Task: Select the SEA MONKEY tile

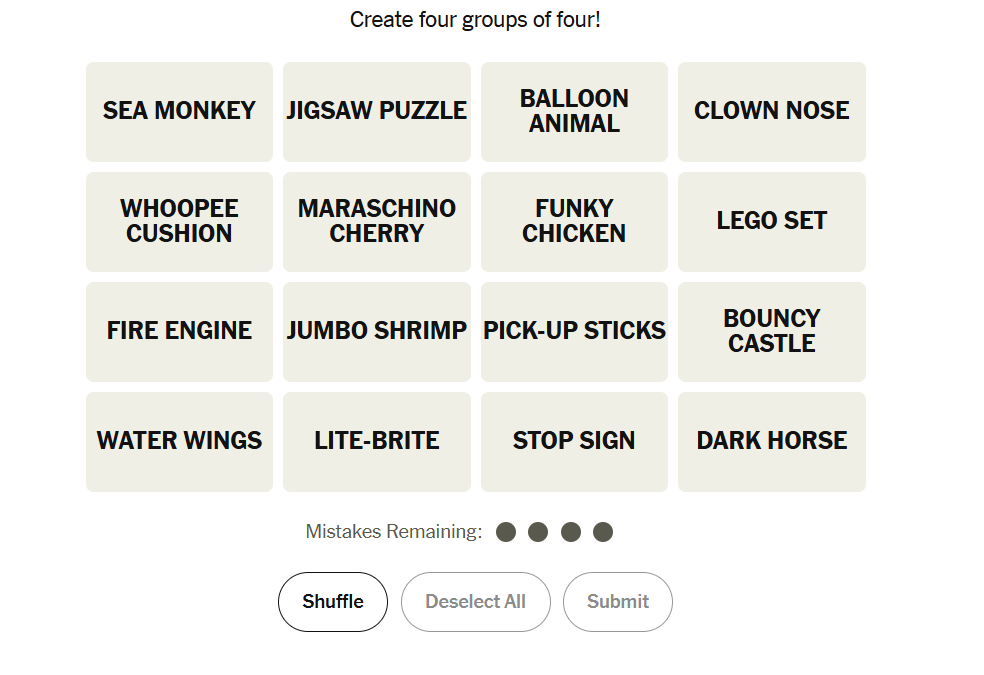Action: pyautogui.click(x=179, y=111)
